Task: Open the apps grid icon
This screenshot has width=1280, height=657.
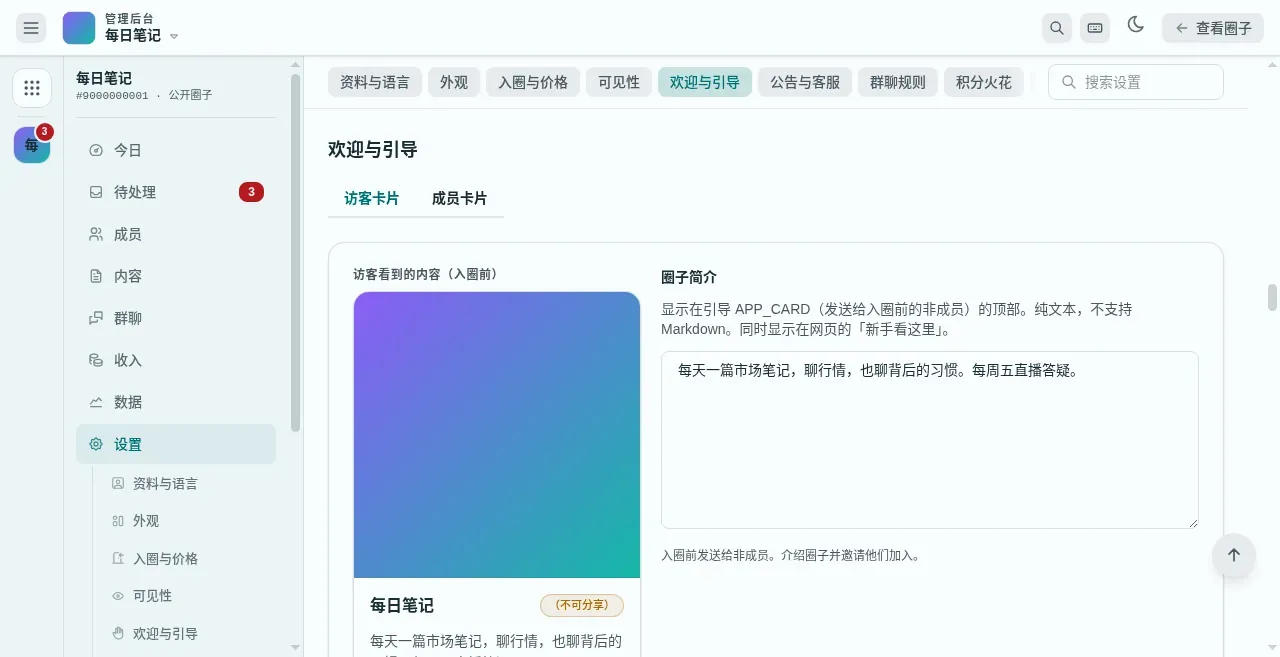Action: 32,88
